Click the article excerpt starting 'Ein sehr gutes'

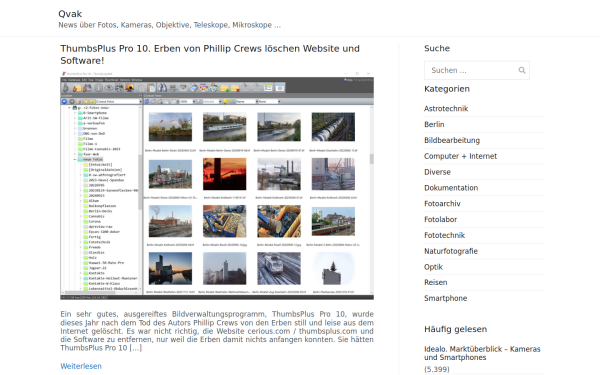pyautogui.click(x=217, y=331)
